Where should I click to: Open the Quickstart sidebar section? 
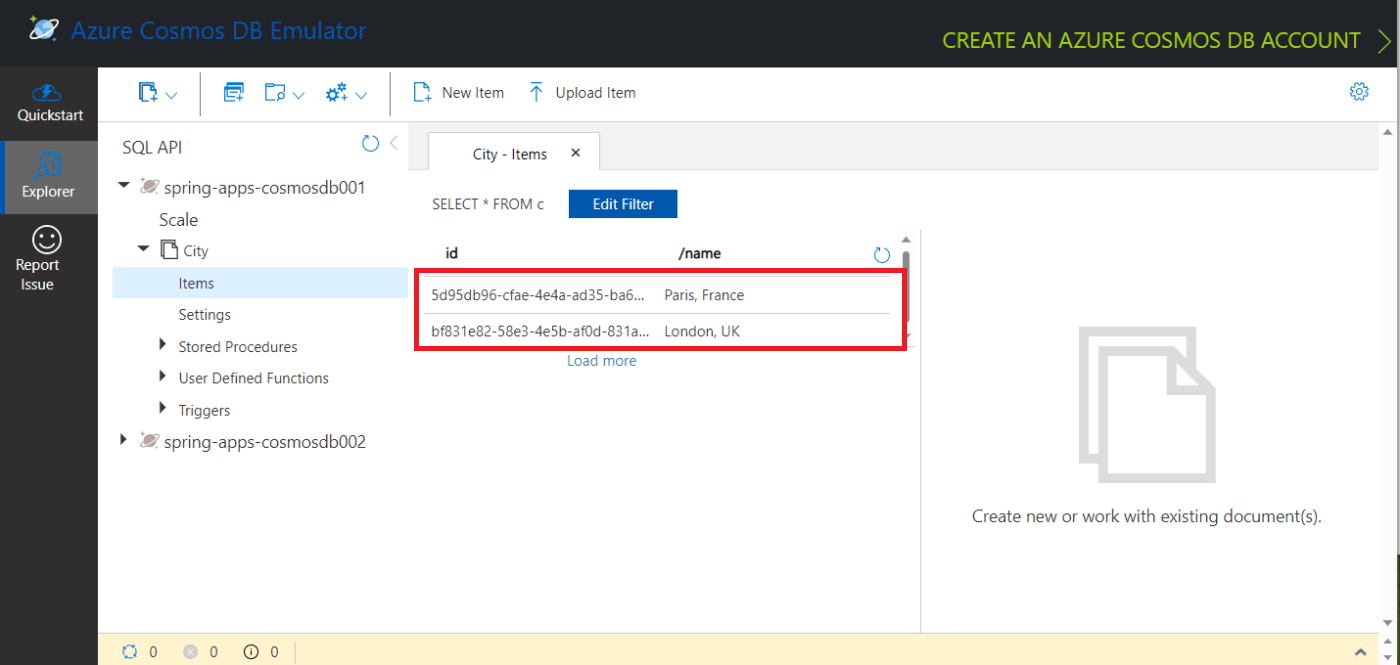[x=49, y=104]
